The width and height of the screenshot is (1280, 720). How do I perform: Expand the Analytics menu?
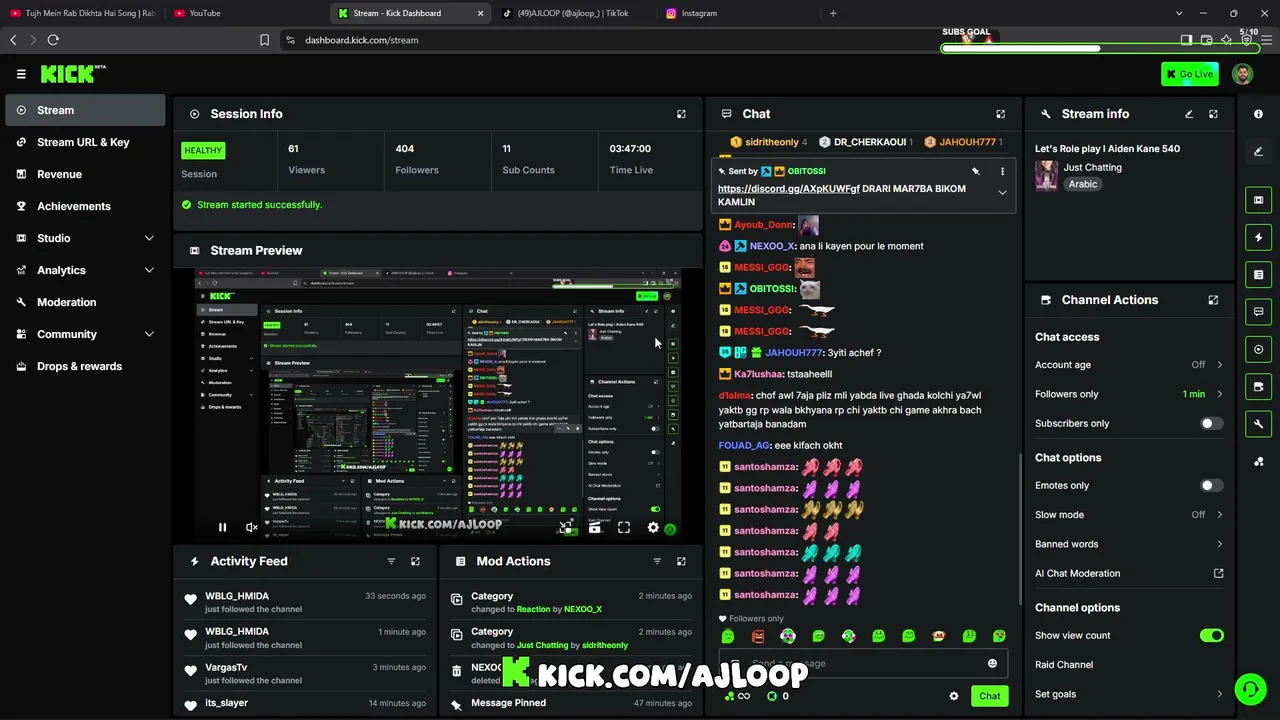(85, 270)
